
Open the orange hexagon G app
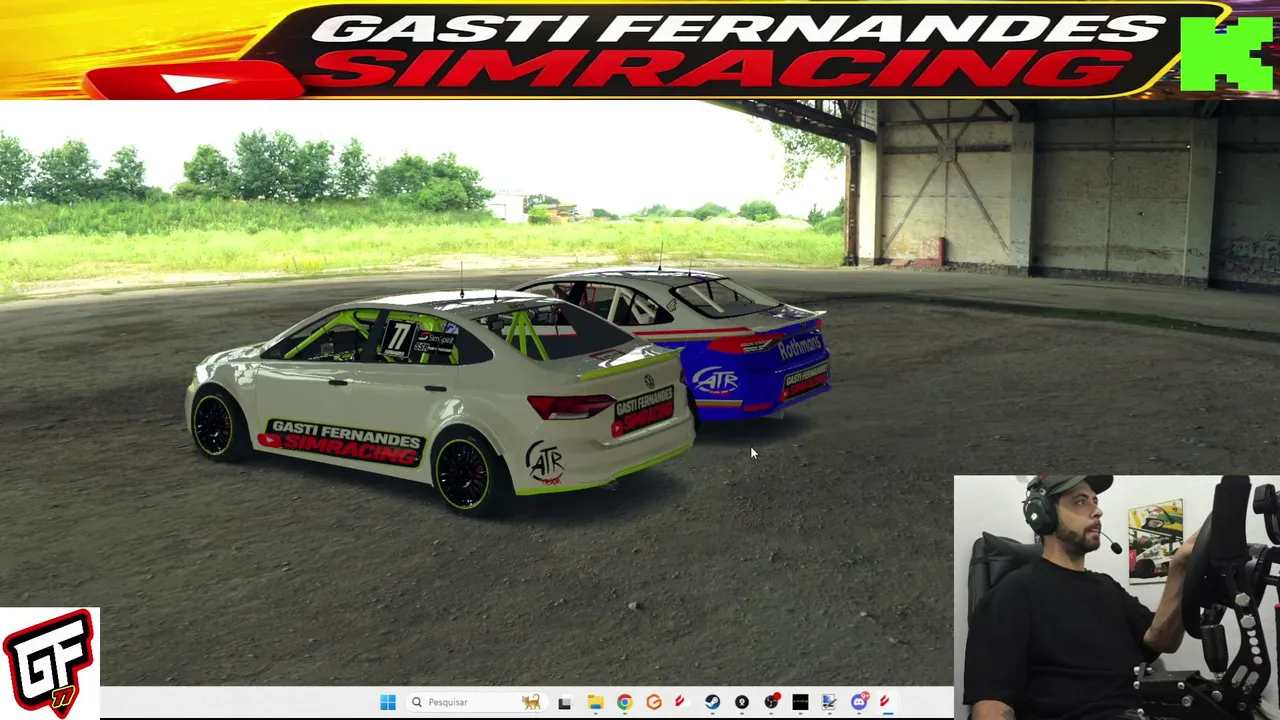[x=654, y=702]
